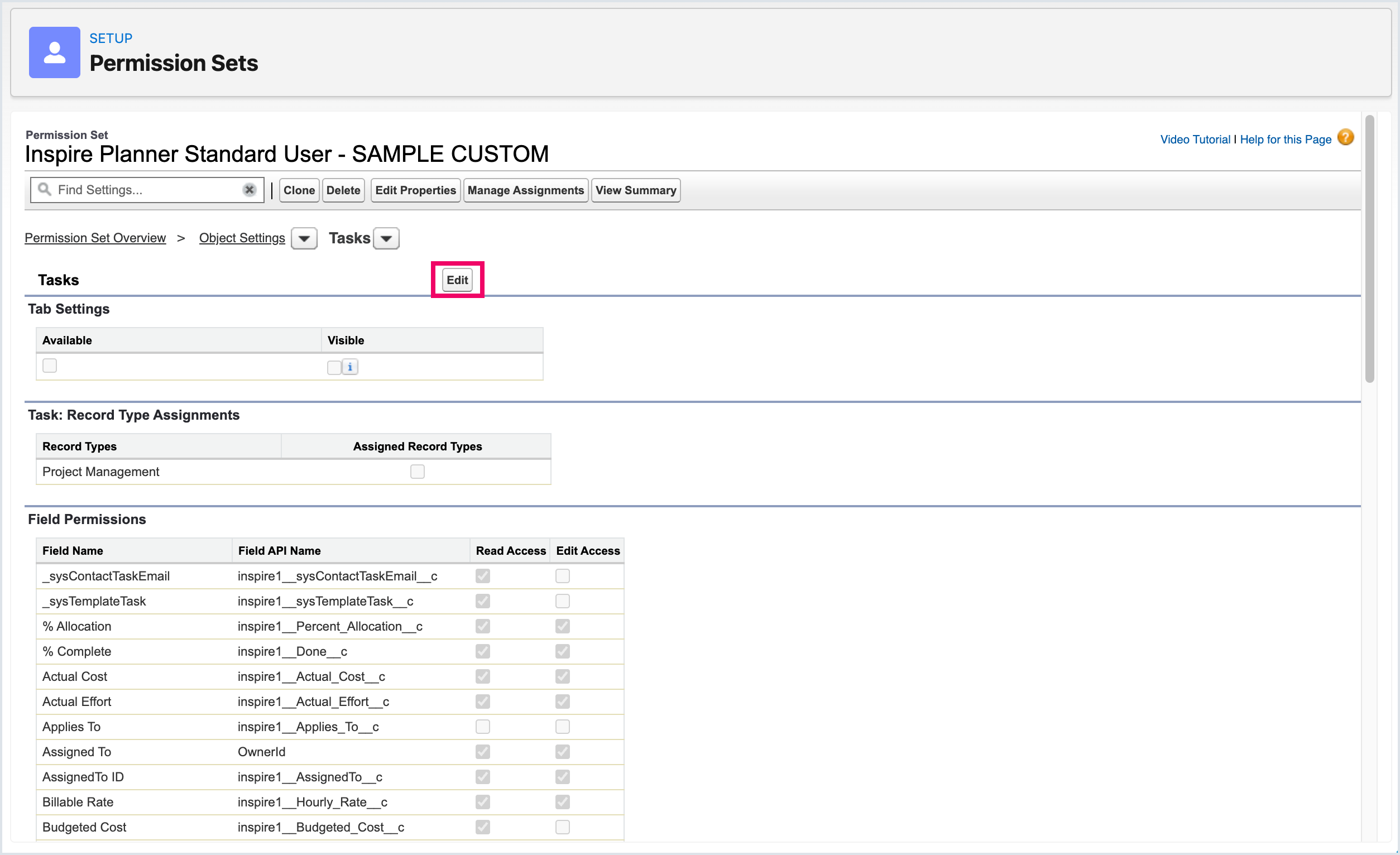Click the Visible tab info icon
Screen dimensions: 1400x855
(350, 367)
